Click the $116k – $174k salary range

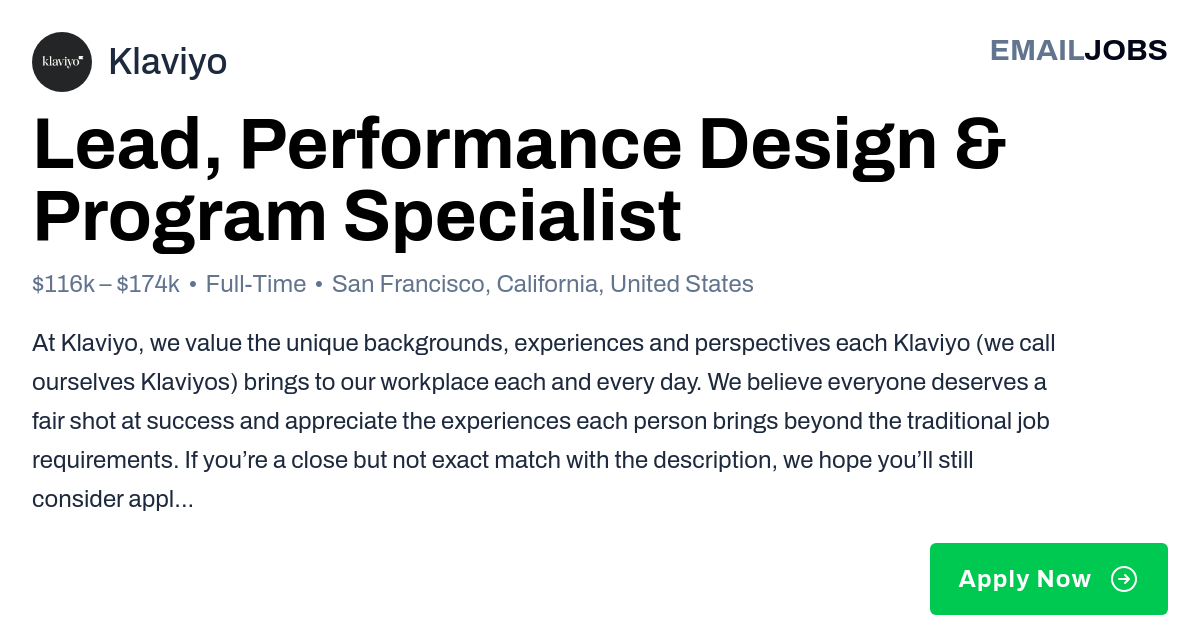(x=106, y=284)
